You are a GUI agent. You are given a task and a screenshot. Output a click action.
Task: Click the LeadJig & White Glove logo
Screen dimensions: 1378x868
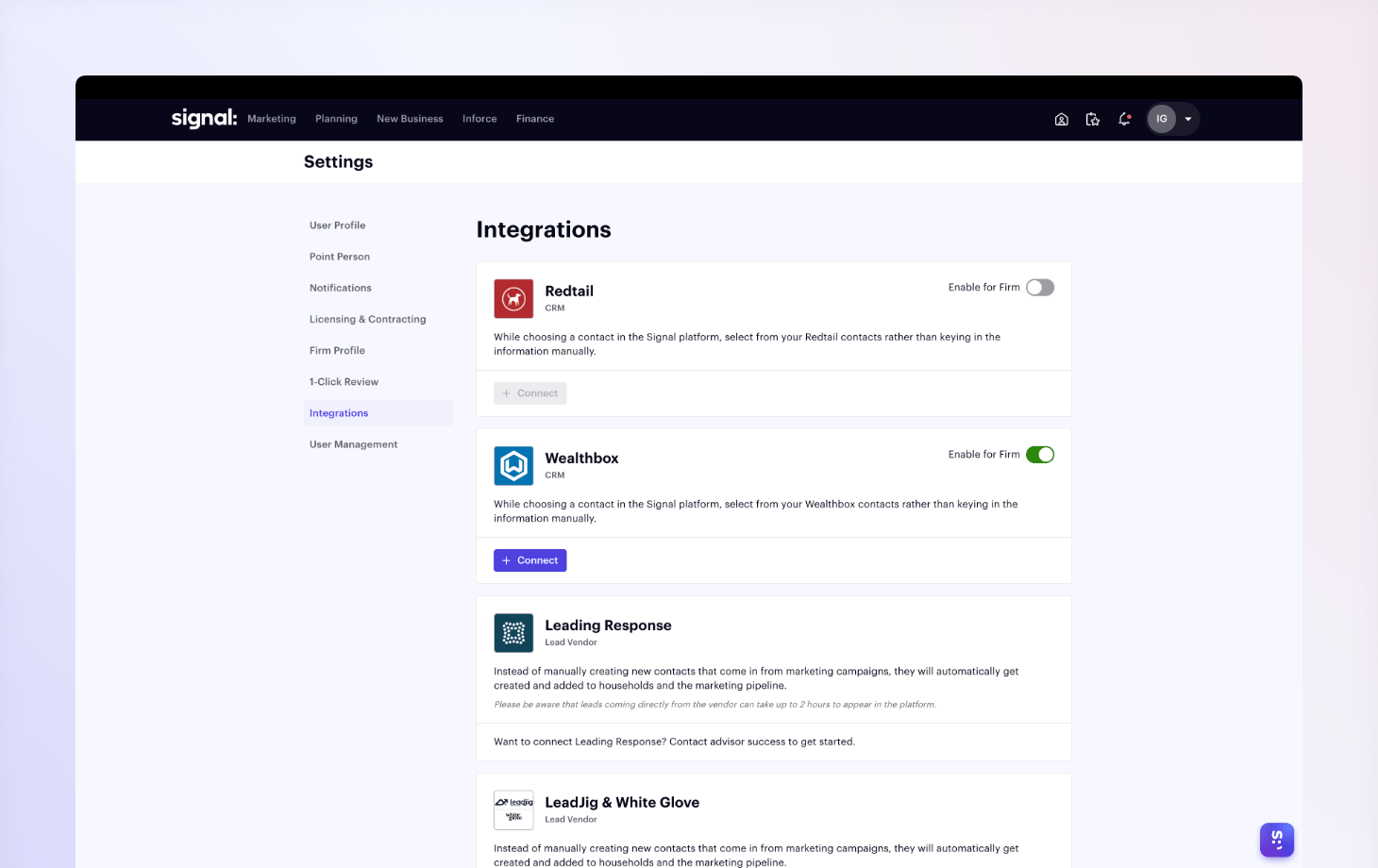pyautogui.click(x=513, y=810)
